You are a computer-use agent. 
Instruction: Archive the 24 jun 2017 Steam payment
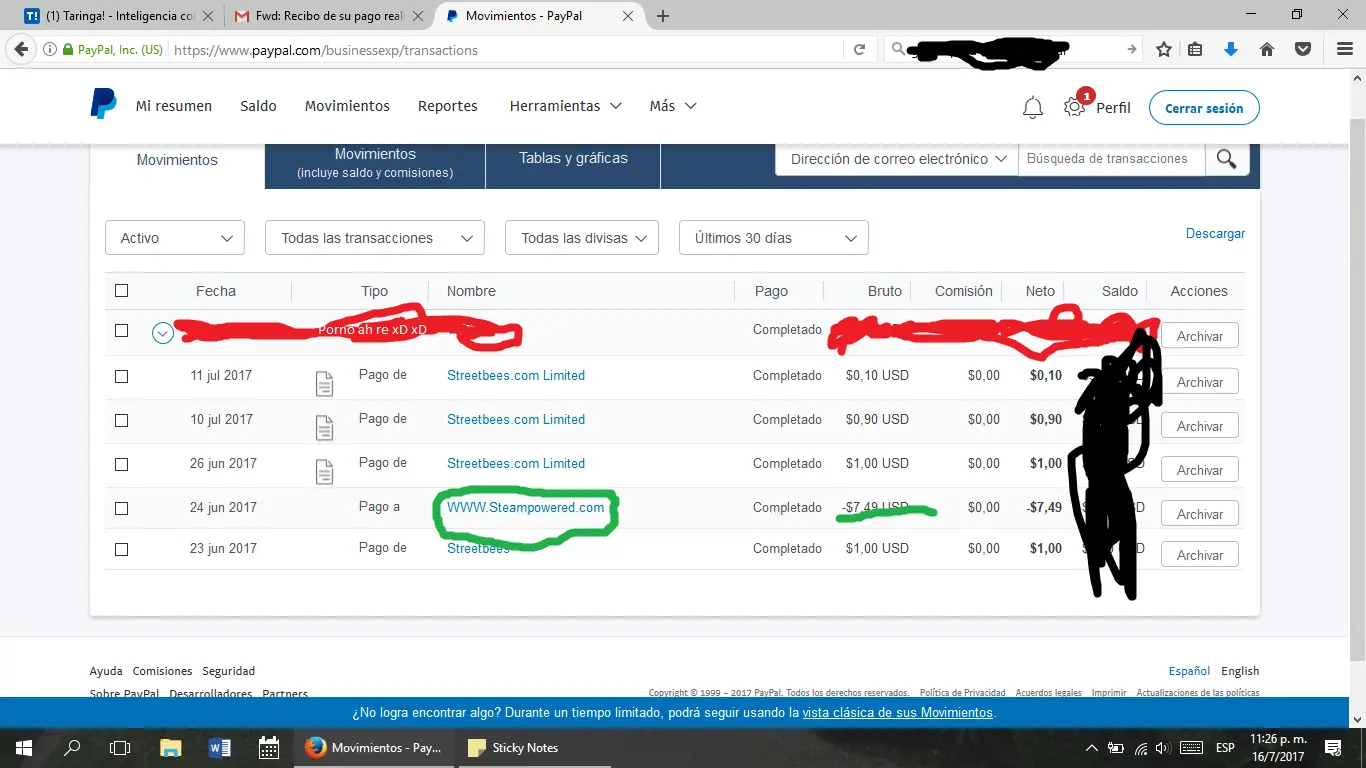(x=1200, y=514)
